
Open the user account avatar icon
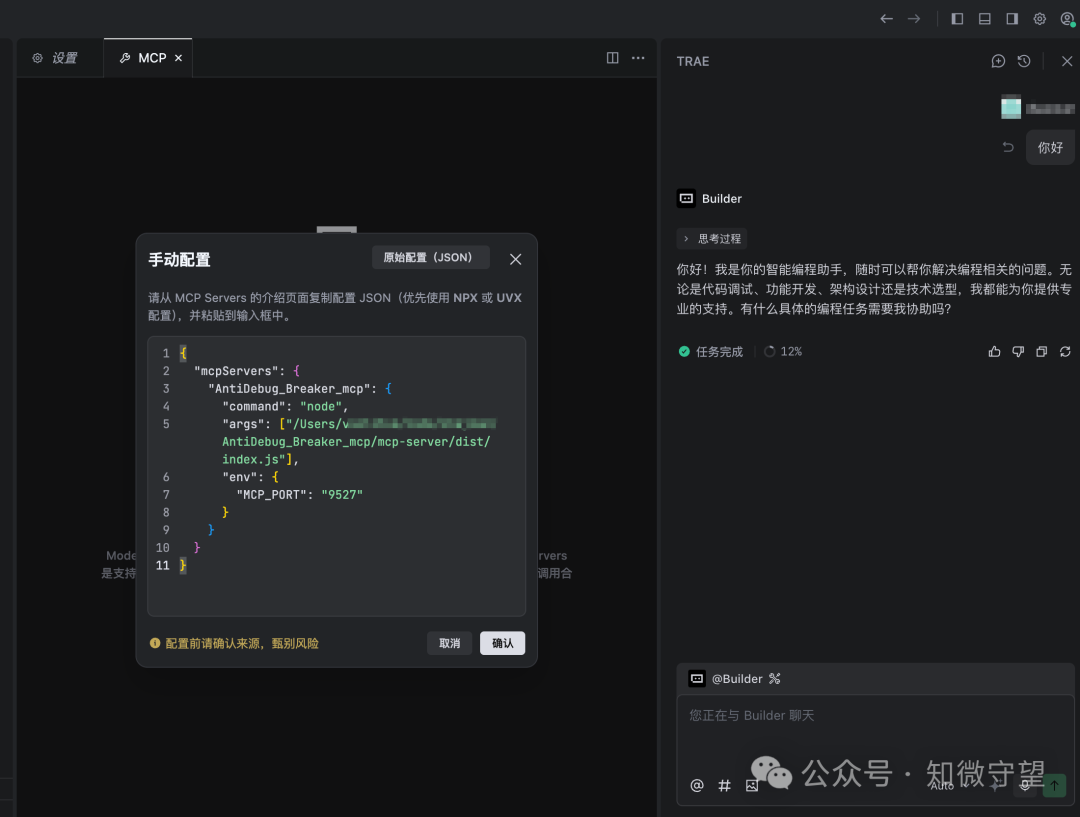(1067, 19)
